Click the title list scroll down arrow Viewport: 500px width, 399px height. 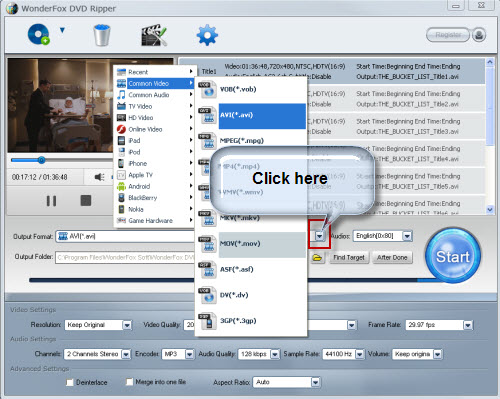point(490,209)
